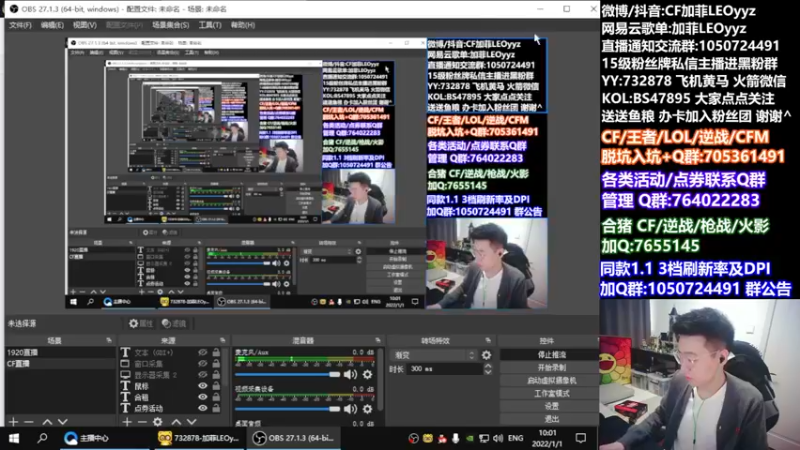Open transition properties gear icon
This screenshot has height=450, width=800.
tap(487, 355)
